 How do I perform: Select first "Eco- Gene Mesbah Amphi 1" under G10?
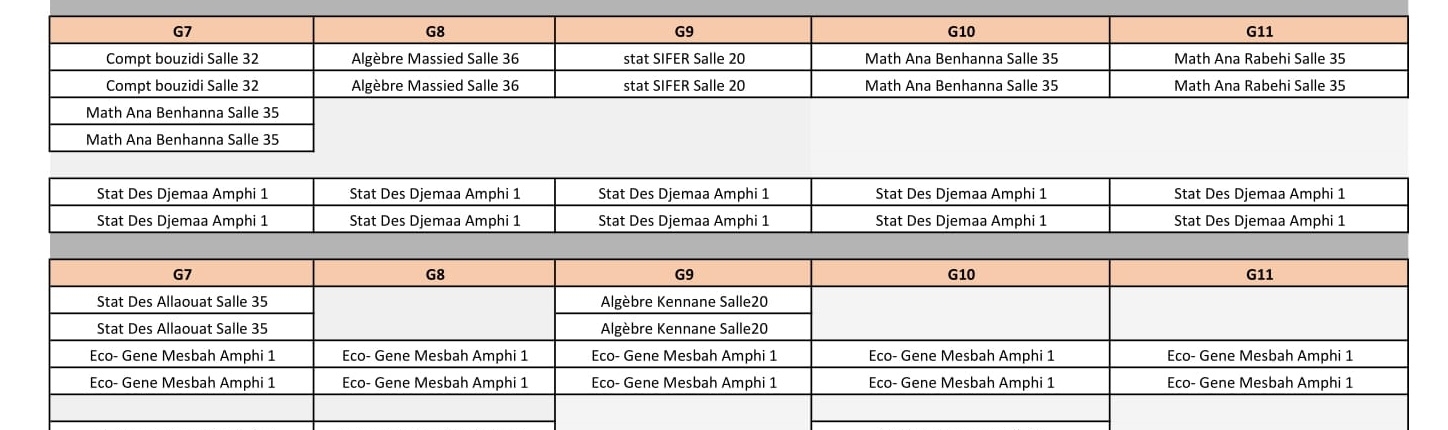(961, 355)
